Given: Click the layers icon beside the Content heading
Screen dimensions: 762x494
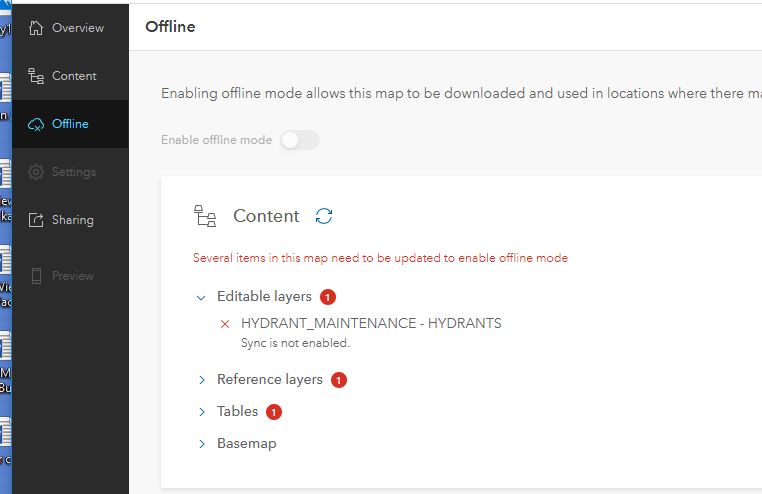Looking at the screenshot, I should 205,216.
